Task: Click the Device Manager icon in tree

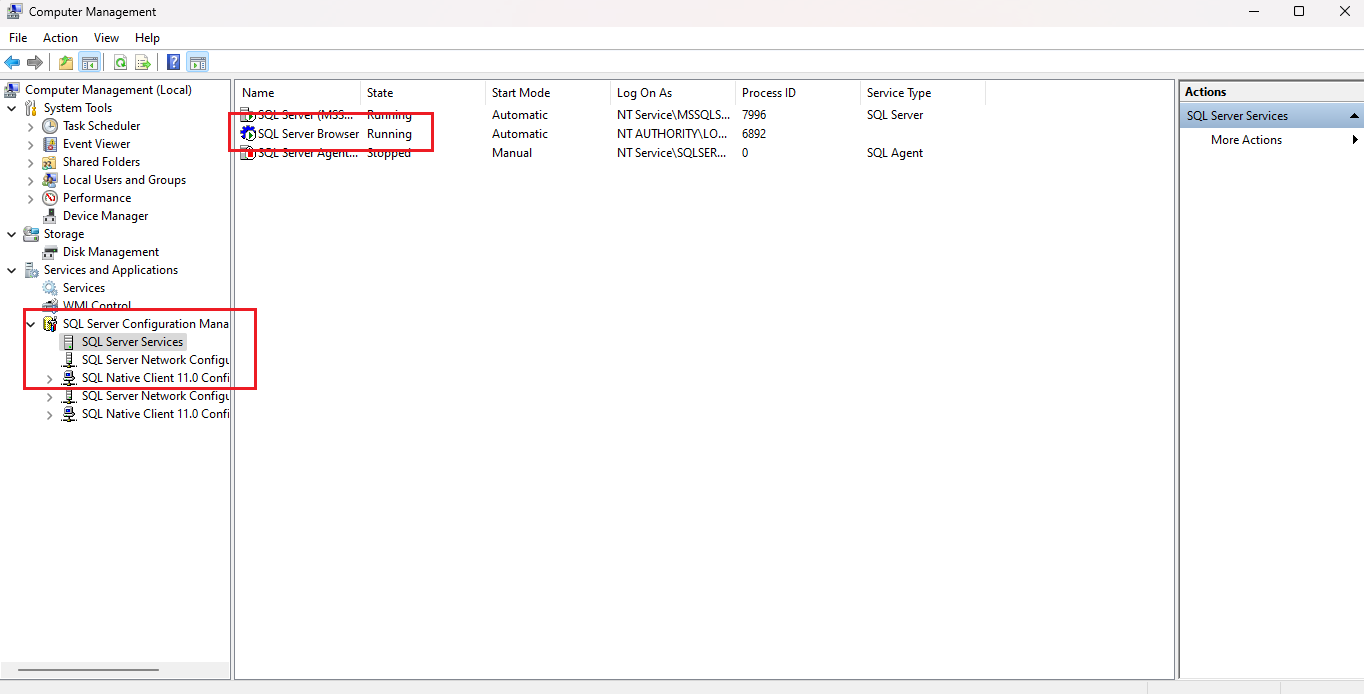Action: (x=50, y=216)
